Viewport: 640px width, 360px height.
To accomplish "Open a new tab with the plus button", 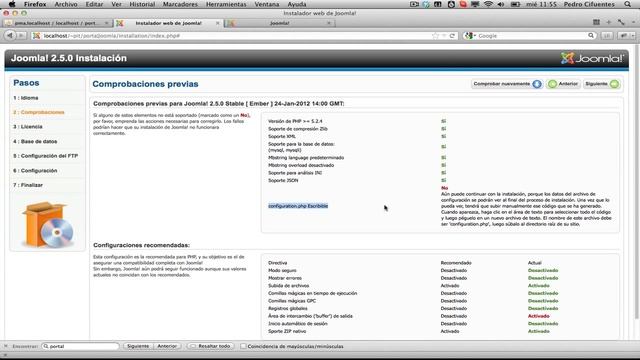I will [609, 22].
